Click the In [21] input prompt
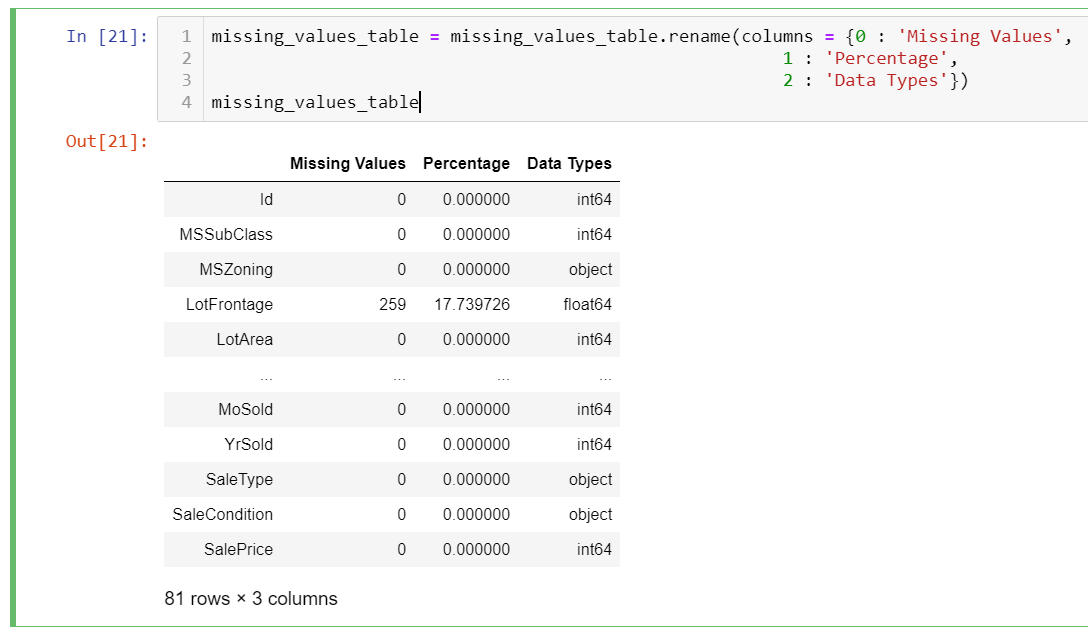The height and width of the screenshot is (633, 1088). [x=106, y=37]
